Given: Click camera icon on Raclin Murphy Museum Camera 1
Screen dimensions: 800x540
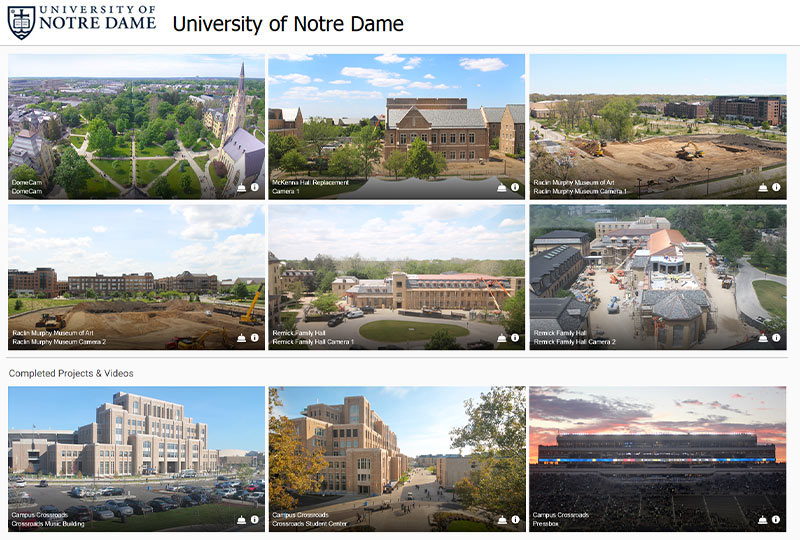Looking at the screenshot, I should [763, 187].
